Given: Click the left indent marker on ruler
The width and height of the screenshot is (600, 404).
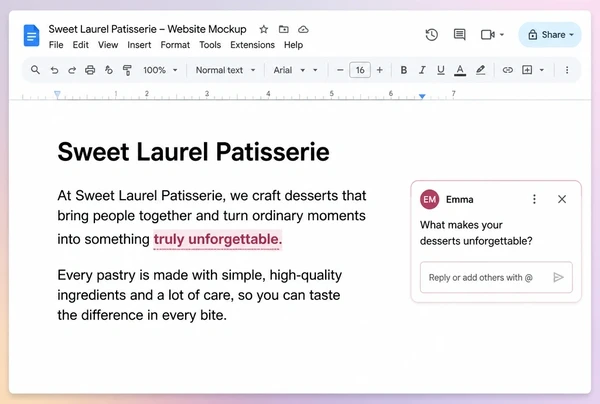Looking at the screenshot, I should [57, 94].
